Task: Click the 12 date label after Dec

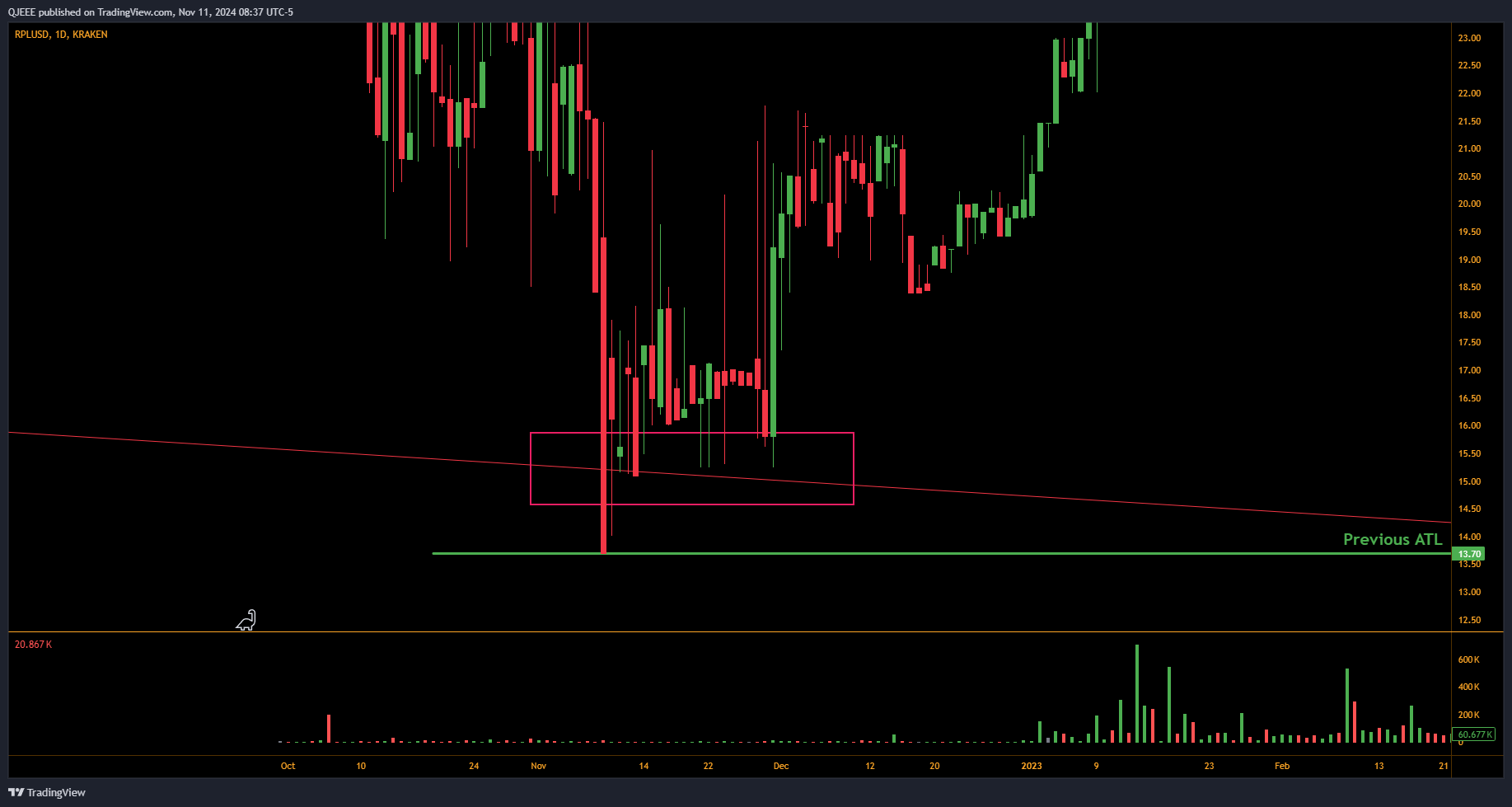Action: [870, 766]
